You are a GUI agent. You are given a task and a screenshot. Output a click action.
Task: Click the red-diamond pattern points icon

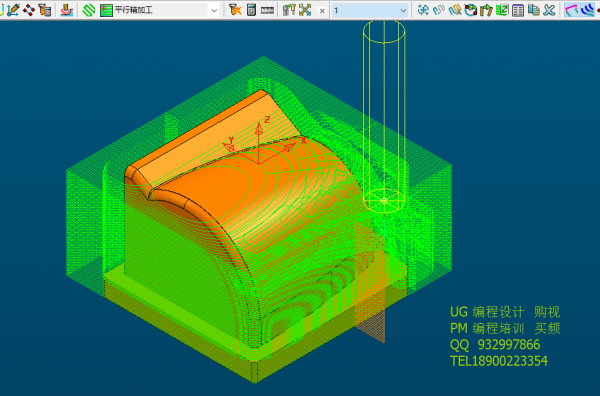tap(29, 10)
